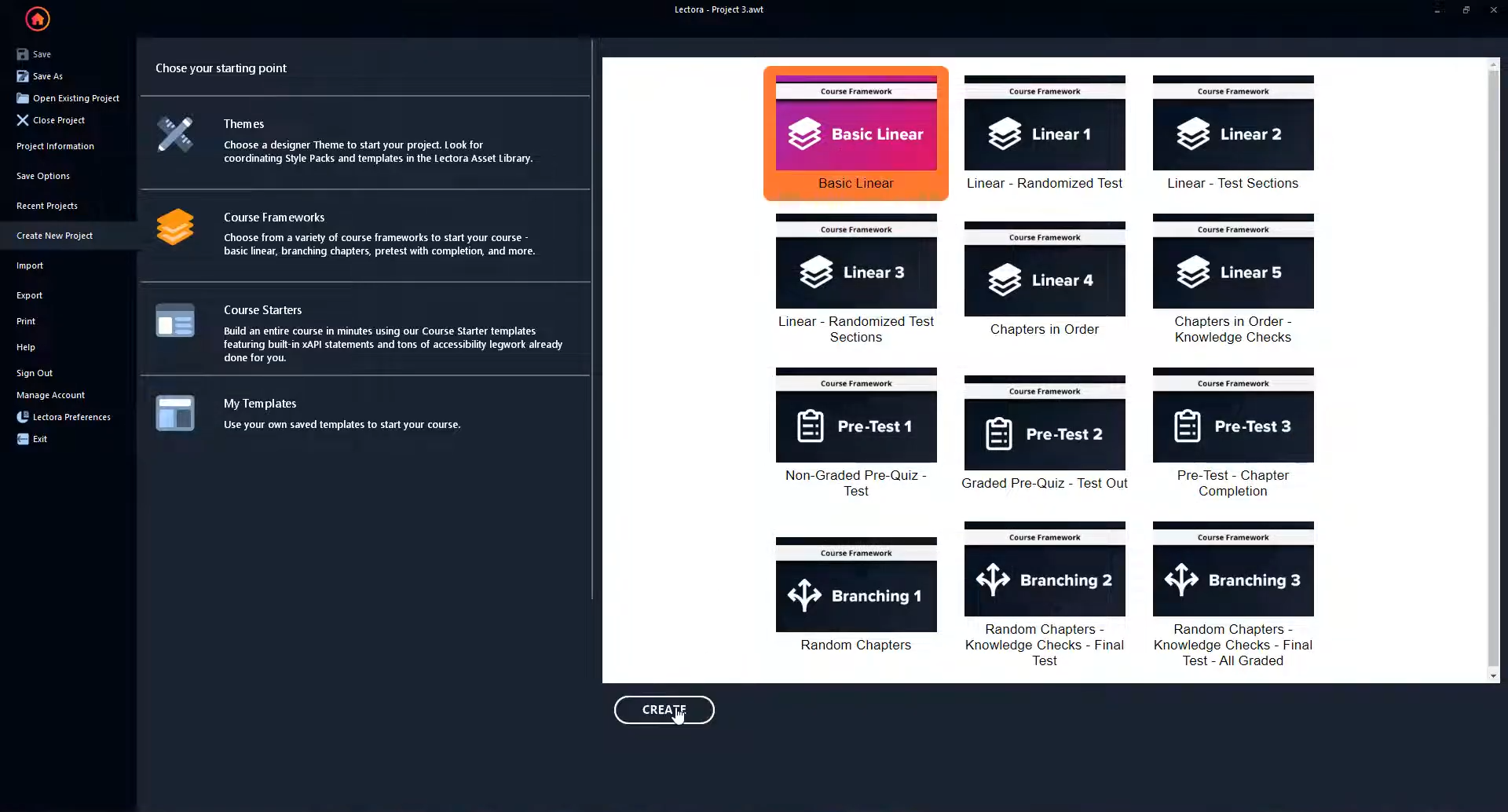Open the Import menu item
Image resolution: width=1508 pixels, height=812 pixels.
[30, 265]
